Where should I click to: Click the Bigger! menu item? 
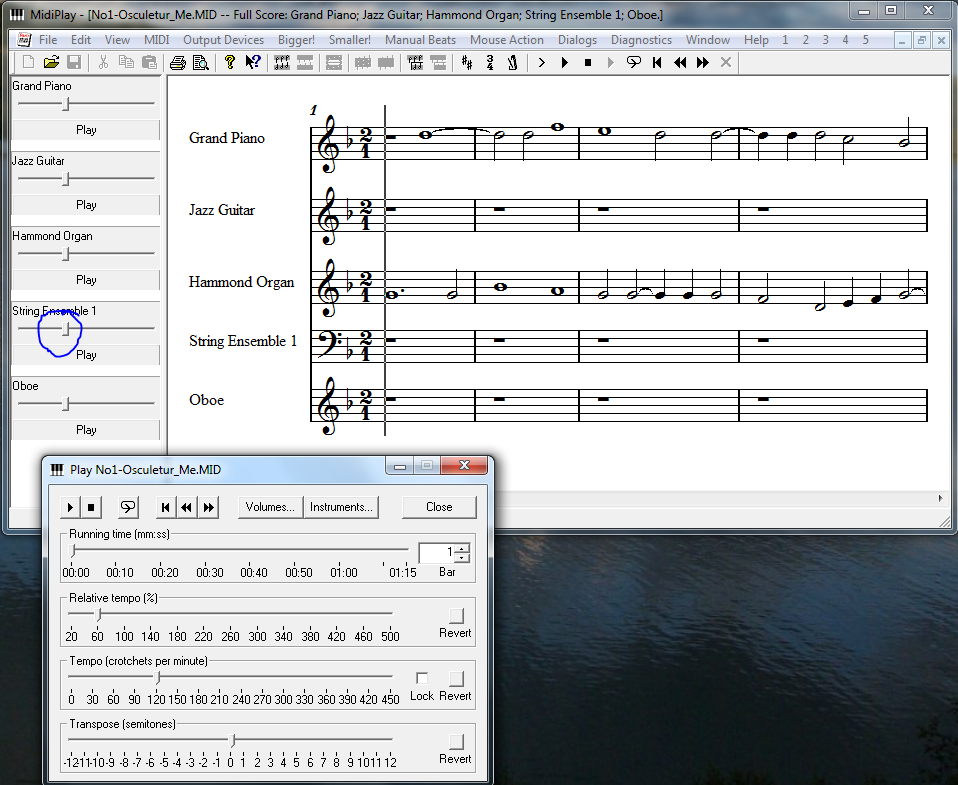pos(296,40)
